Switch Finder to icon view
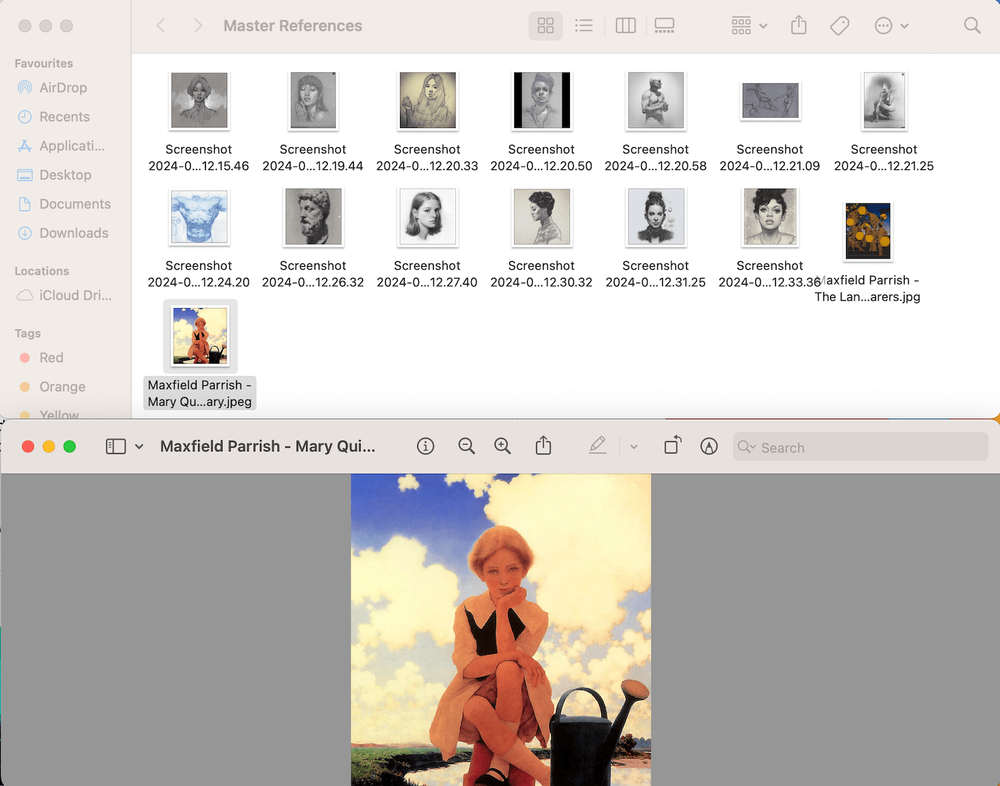The width and height of the screenshot is (1000, 786). coord(545,26)
